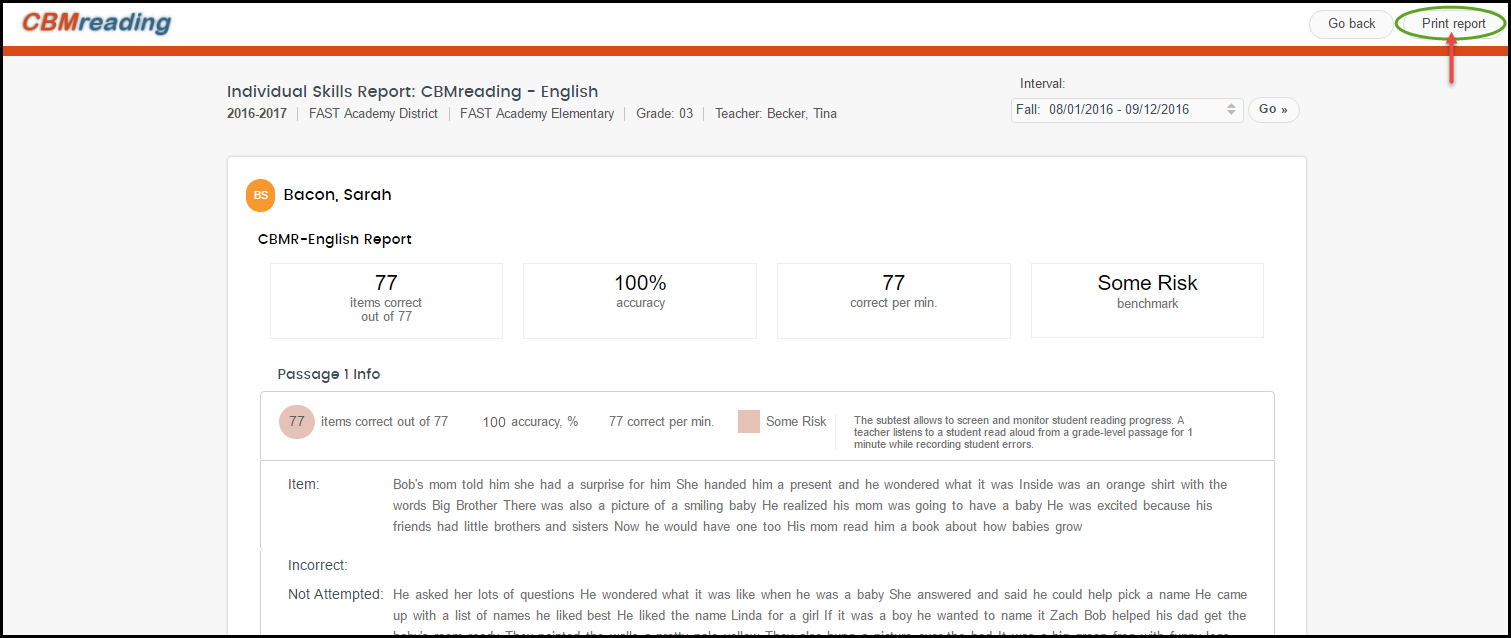Click FAST Academy Elementary text

click(537, 114)
